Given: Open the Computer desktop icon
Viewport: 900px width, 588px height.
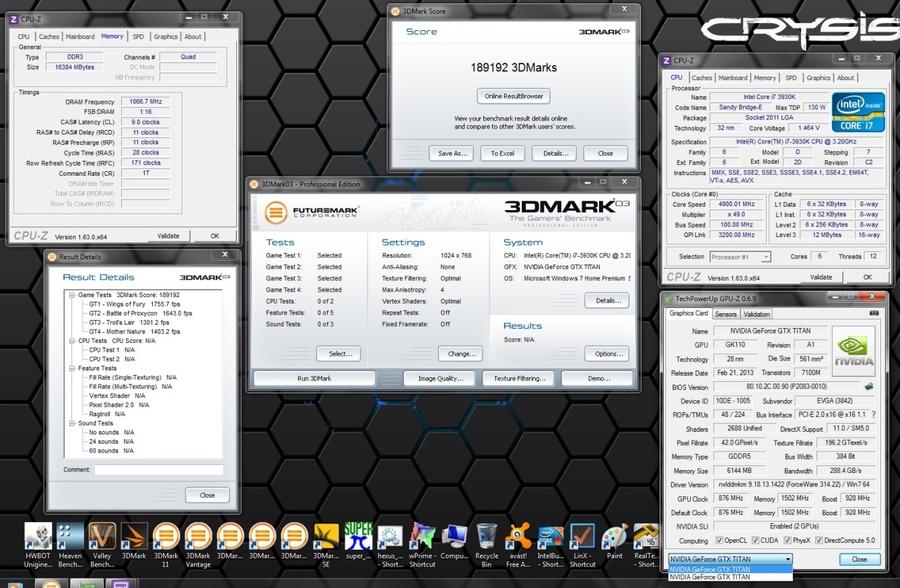Looking at the screenshot, I should 455,544.
